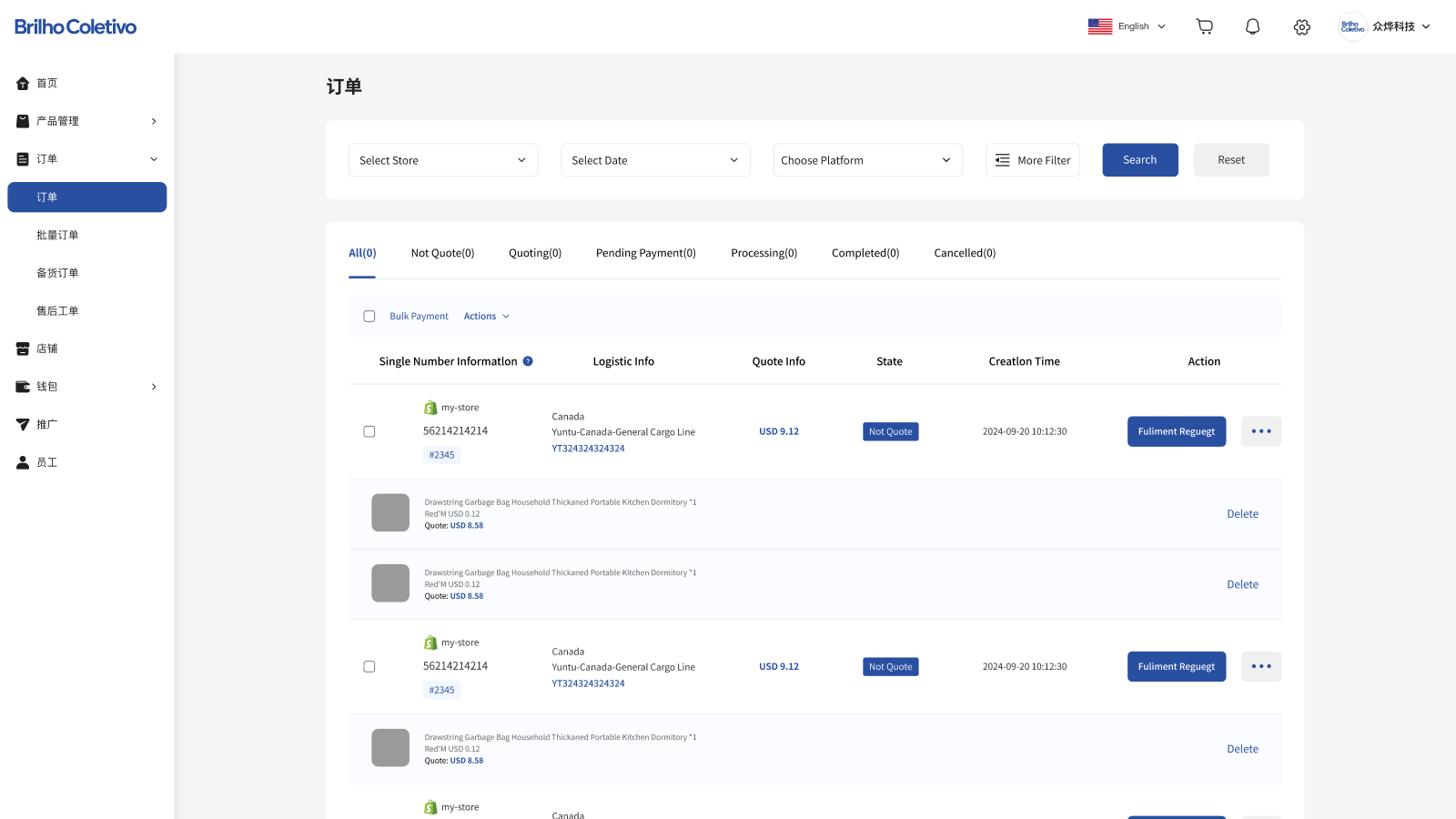
Task: Click the home icon in the sidebar
Action: 23,84
